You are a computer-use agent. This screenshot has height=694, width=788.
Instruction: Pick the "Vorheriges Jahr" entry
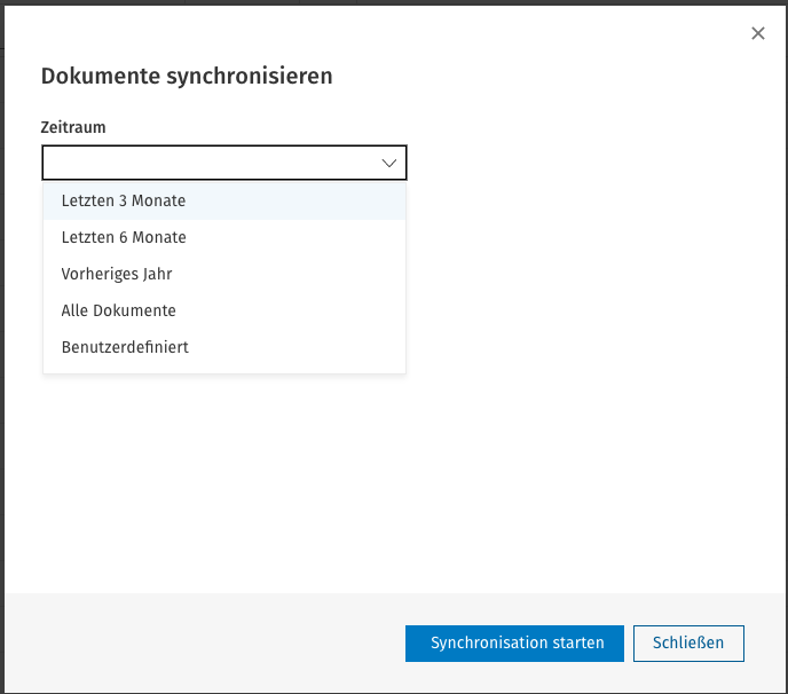pos(224,274)
